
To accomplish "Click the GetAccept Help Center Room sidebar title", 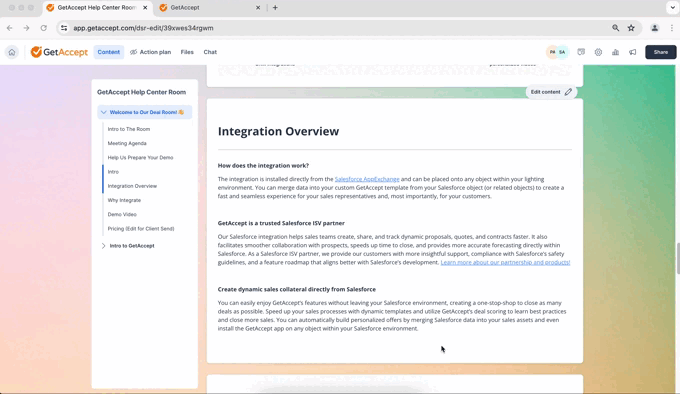I will (x=141, y=92).
